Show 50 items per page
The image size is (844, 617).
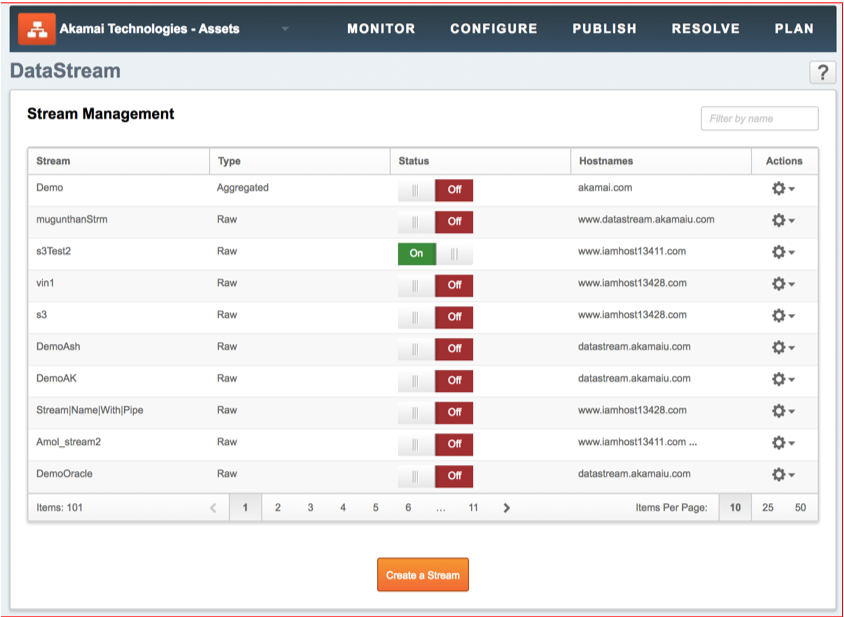click(x=800, y=508)
